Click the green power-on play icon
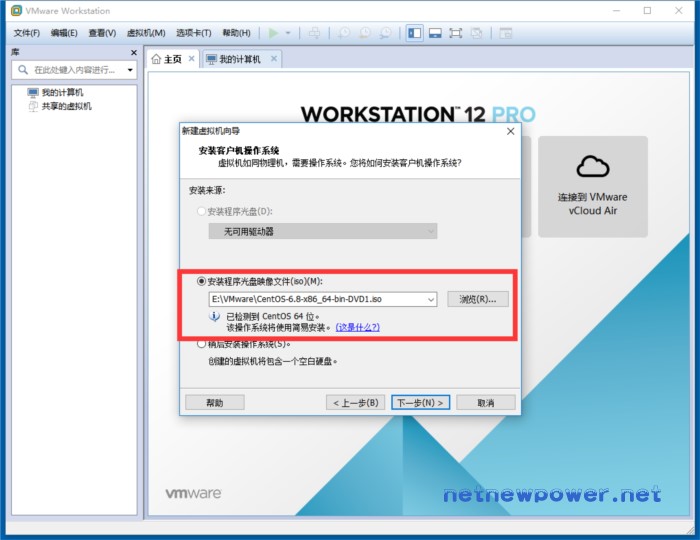 [x=273, y=33]
